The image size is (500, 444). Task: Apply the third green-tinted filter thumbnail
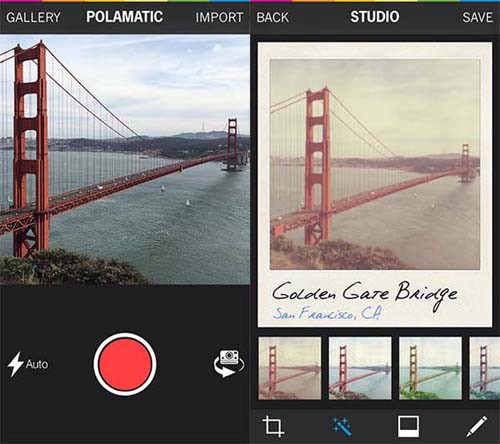[x=430, y=368]
